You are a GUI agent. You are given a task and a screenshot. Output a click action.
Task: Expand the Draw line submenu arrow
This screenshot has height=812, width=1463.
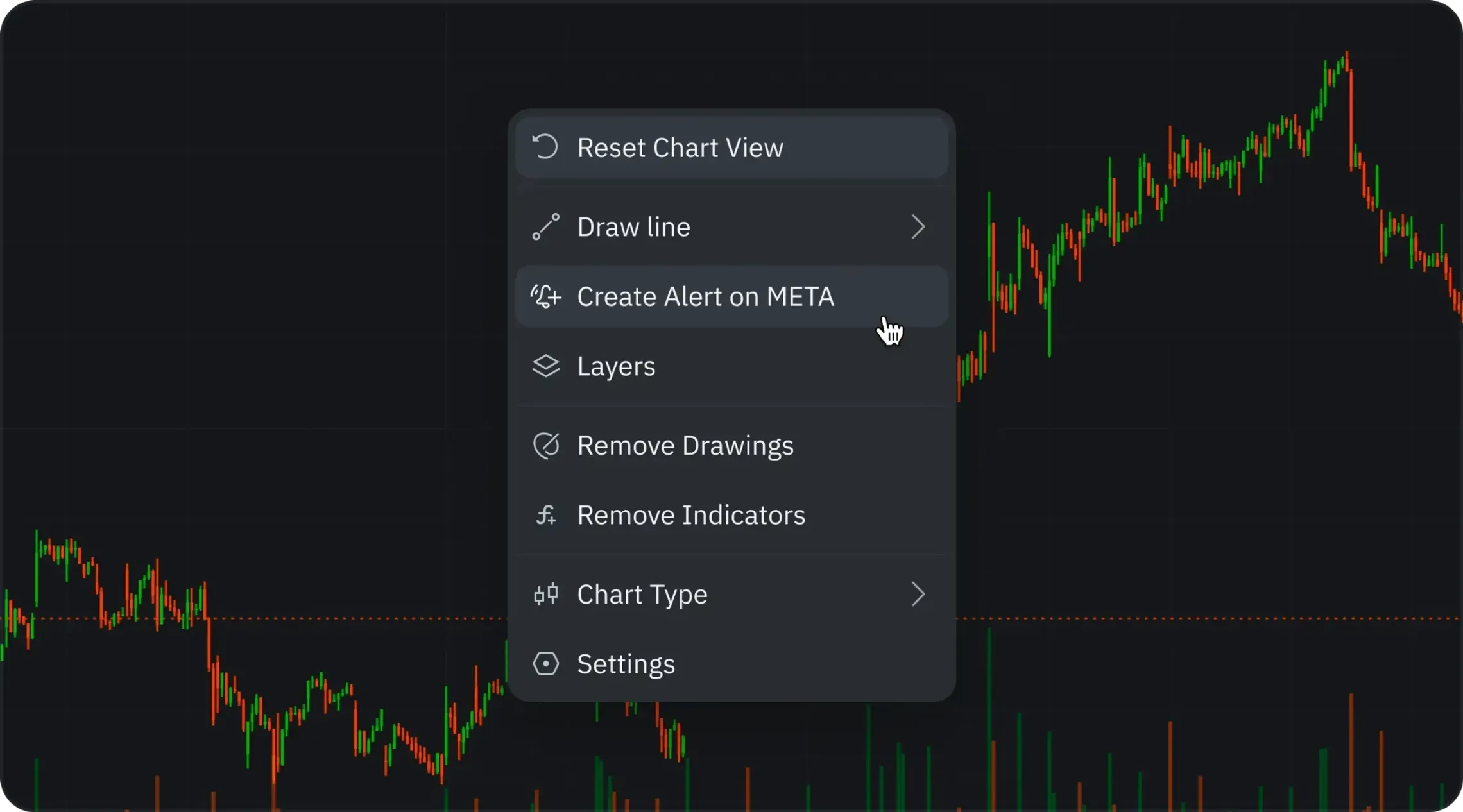pos(918,227)
